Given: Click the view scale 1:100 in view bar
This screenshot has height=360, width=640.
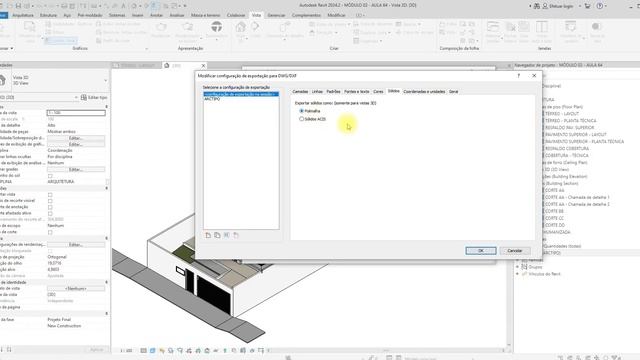Looking at the screenshot, I should (126, 351).
